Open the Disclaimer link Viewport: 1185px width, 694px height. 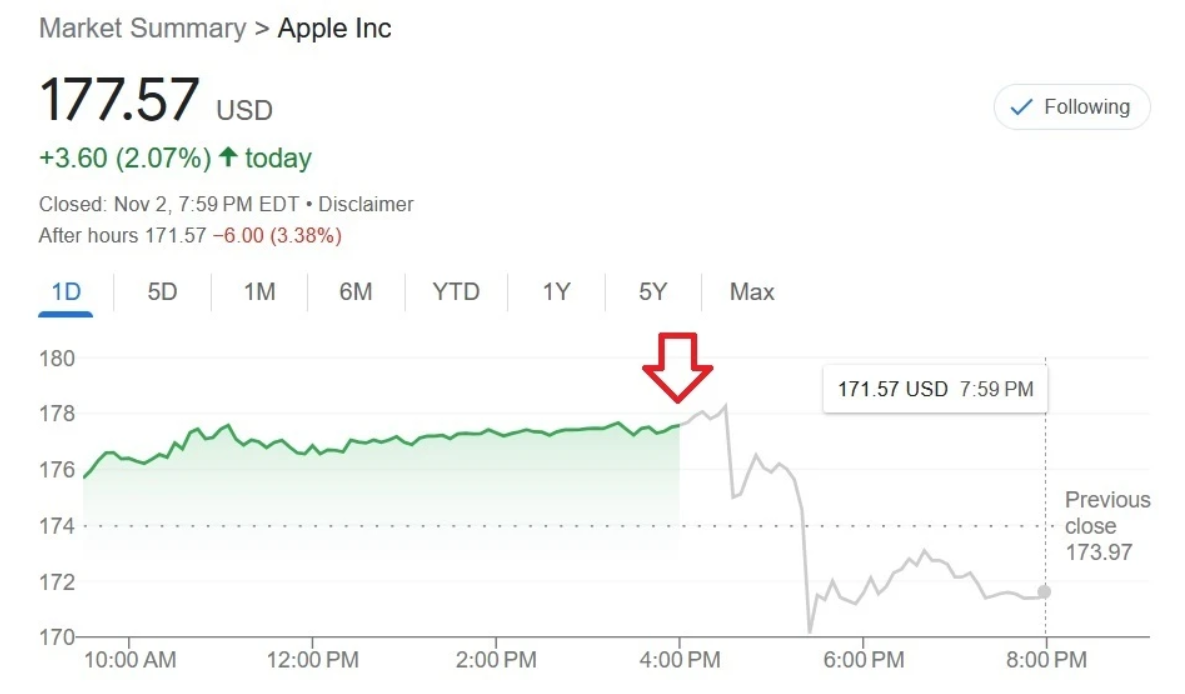[x=366, y=204]
